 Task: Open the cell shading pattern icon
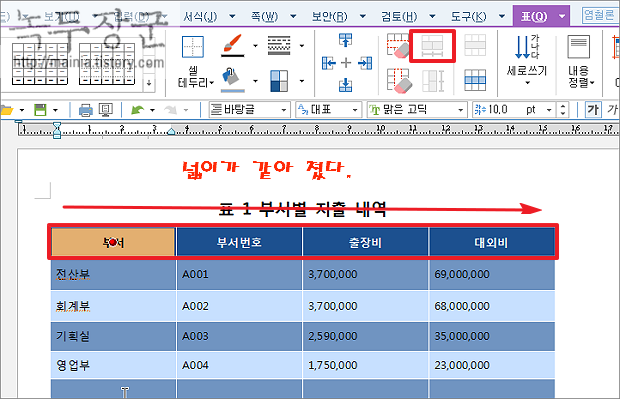279,81
